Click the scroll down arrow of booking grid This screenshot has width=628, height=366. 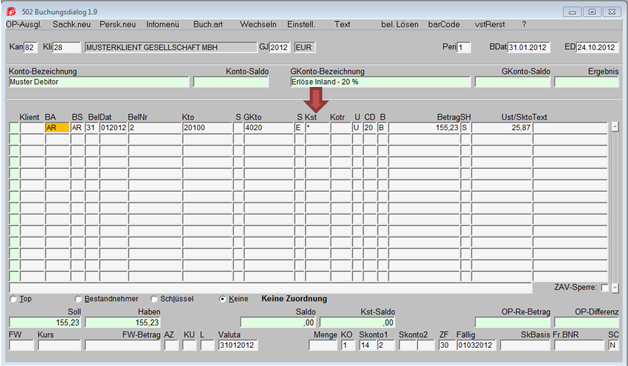click(x=615, y=288)
